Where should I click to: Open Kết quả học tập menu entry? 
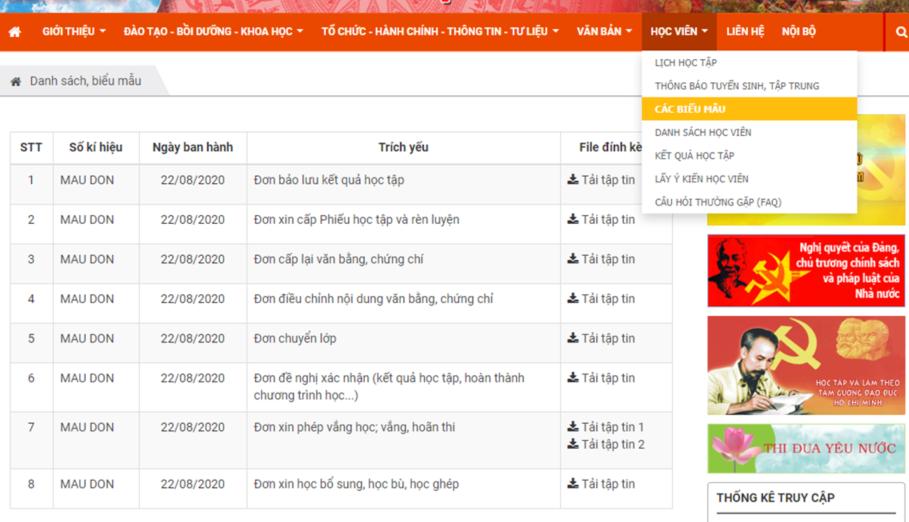coord(694,156)
